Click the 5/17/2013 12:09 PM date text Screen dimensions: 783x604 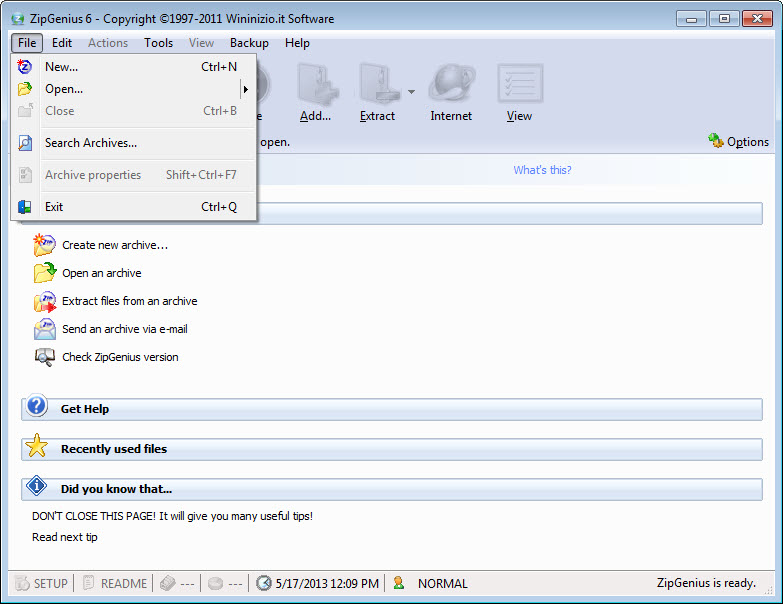327,584
